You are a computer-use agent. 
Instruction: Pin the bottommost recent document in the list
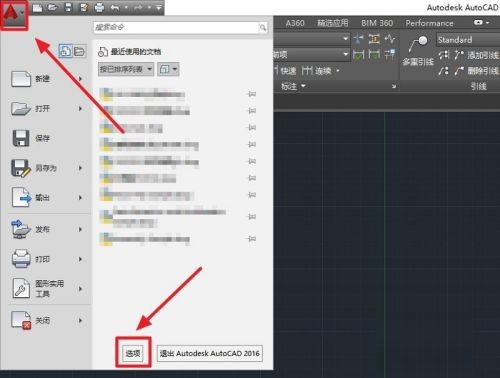(252, 239)
